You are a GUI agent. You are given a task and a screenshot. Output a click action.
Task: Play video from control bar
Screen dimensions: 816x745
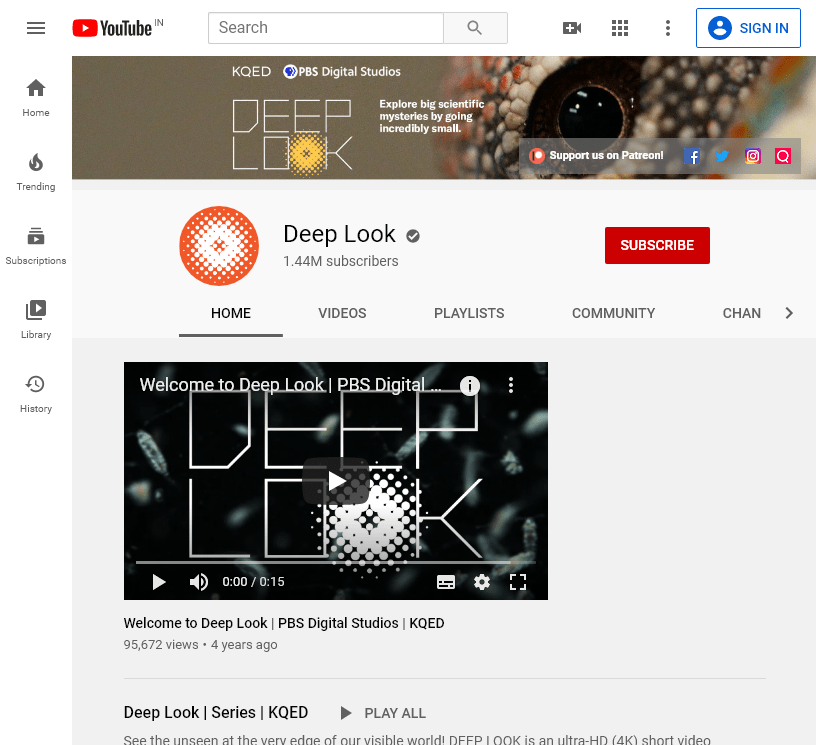(159, 582)
